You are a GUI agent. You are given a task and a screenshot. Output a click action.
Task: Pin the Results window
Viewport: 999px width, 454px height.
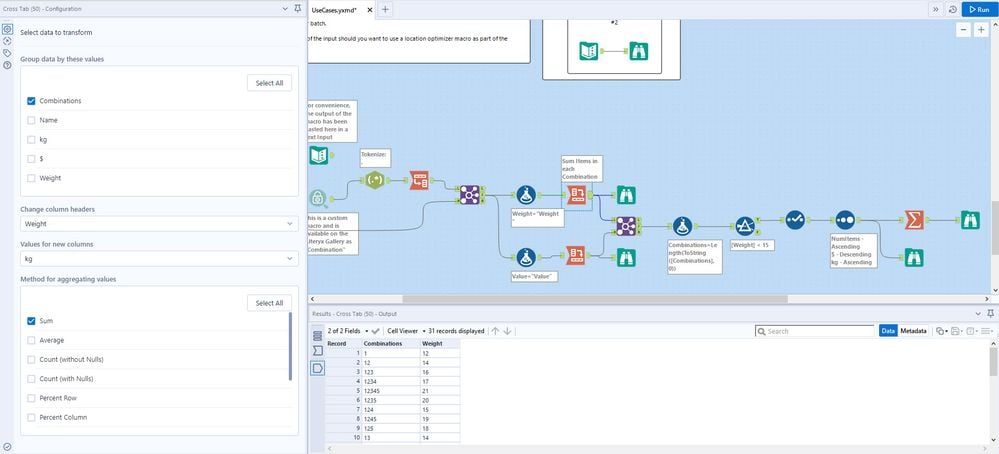(991, 314)
